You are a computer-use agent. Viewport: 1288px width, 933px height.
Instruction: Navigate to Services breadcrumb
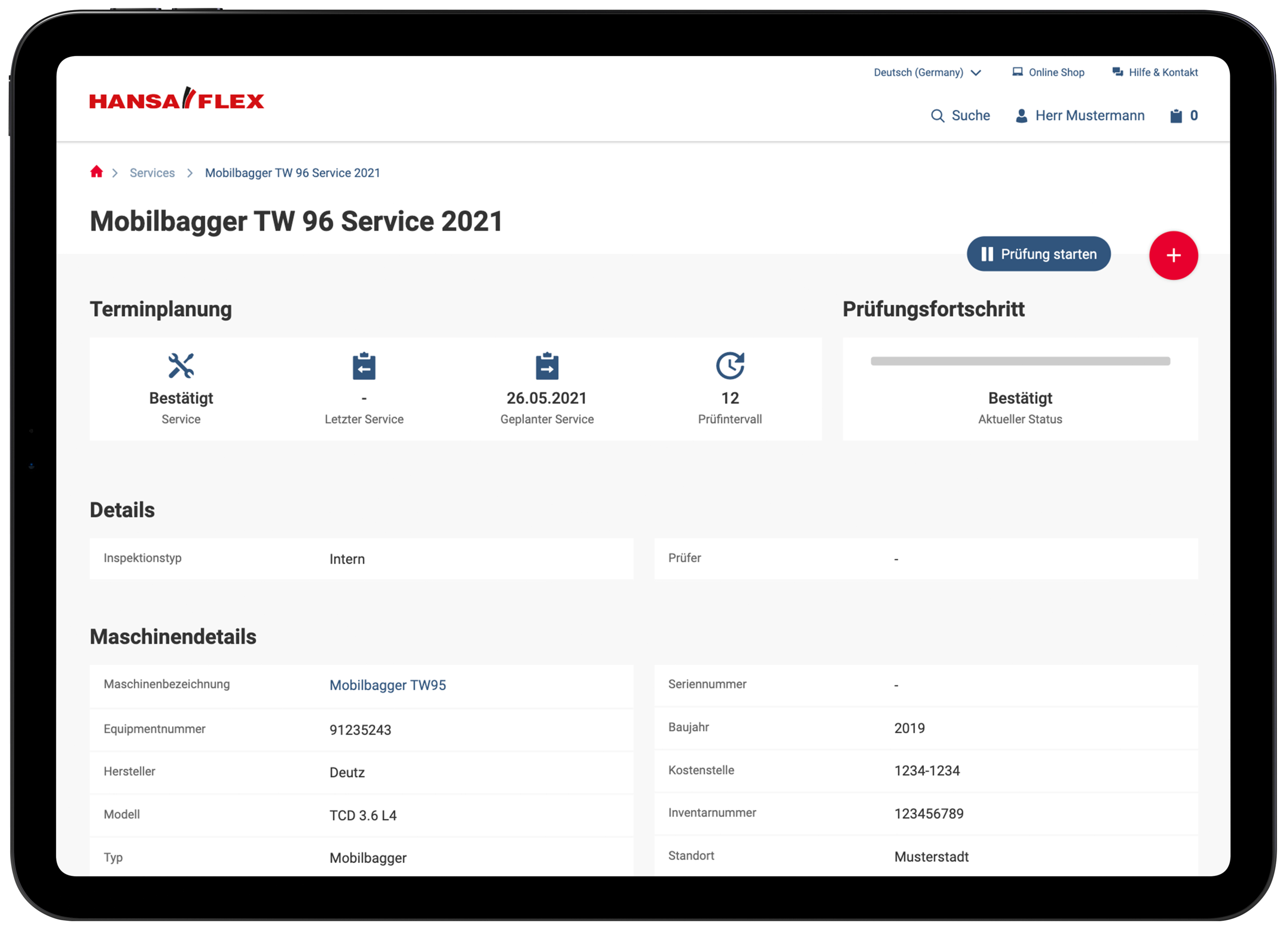(x=152, y=173)
